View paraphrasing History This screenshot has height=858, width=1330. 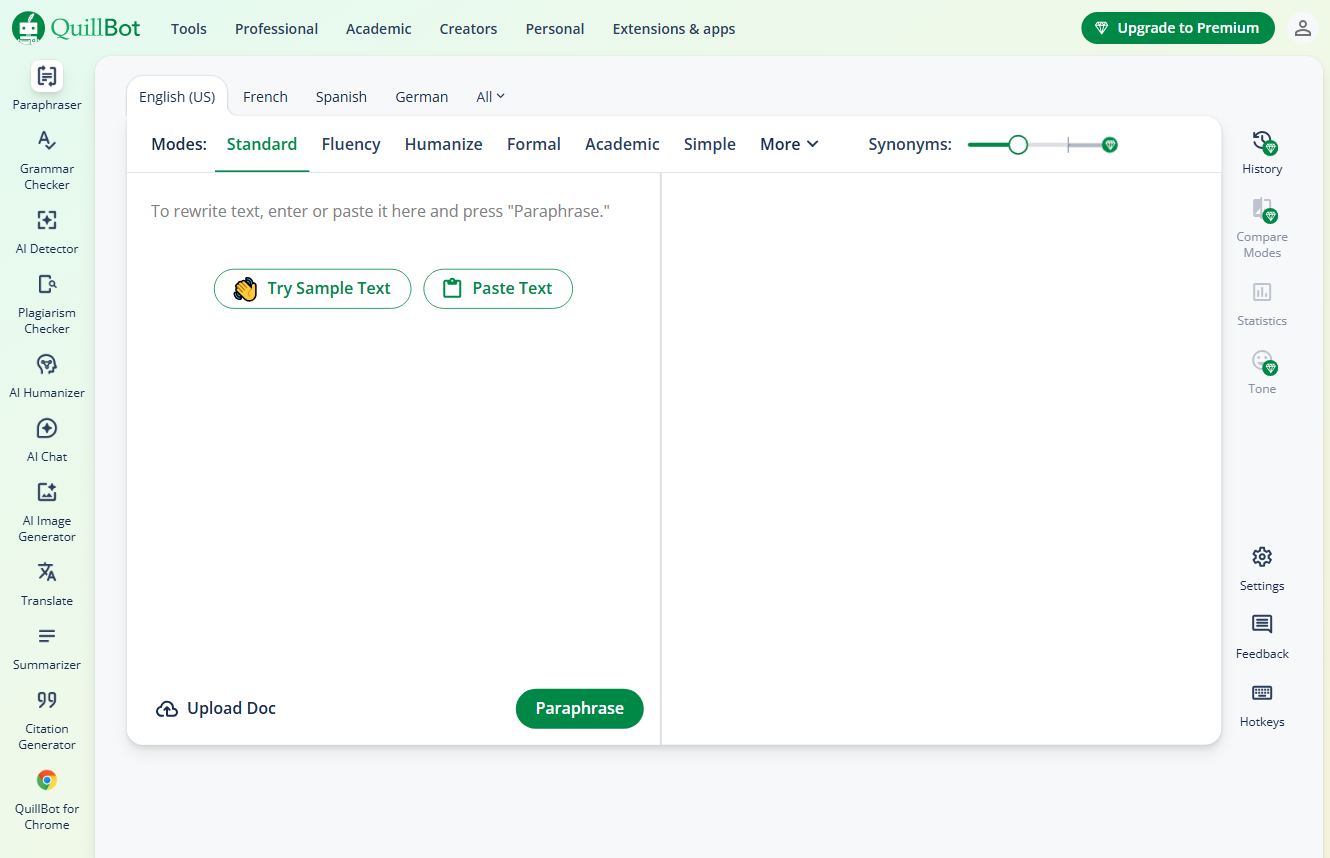pos(1262,152)
